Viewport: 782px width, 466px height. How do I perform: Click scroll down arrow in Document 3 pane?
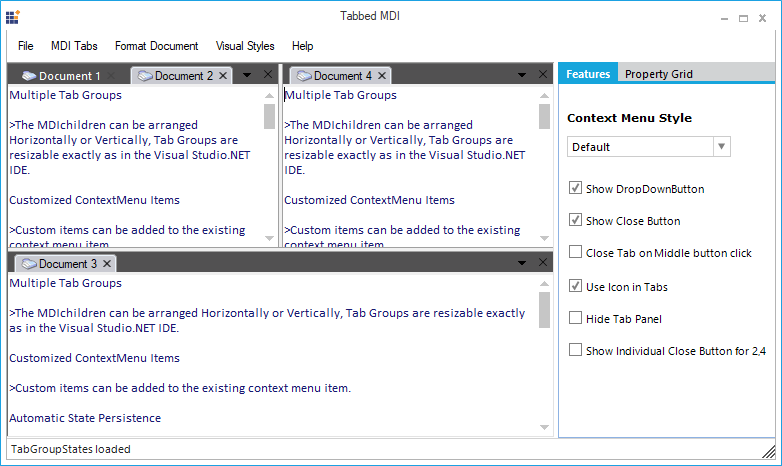tap(545, 427)
